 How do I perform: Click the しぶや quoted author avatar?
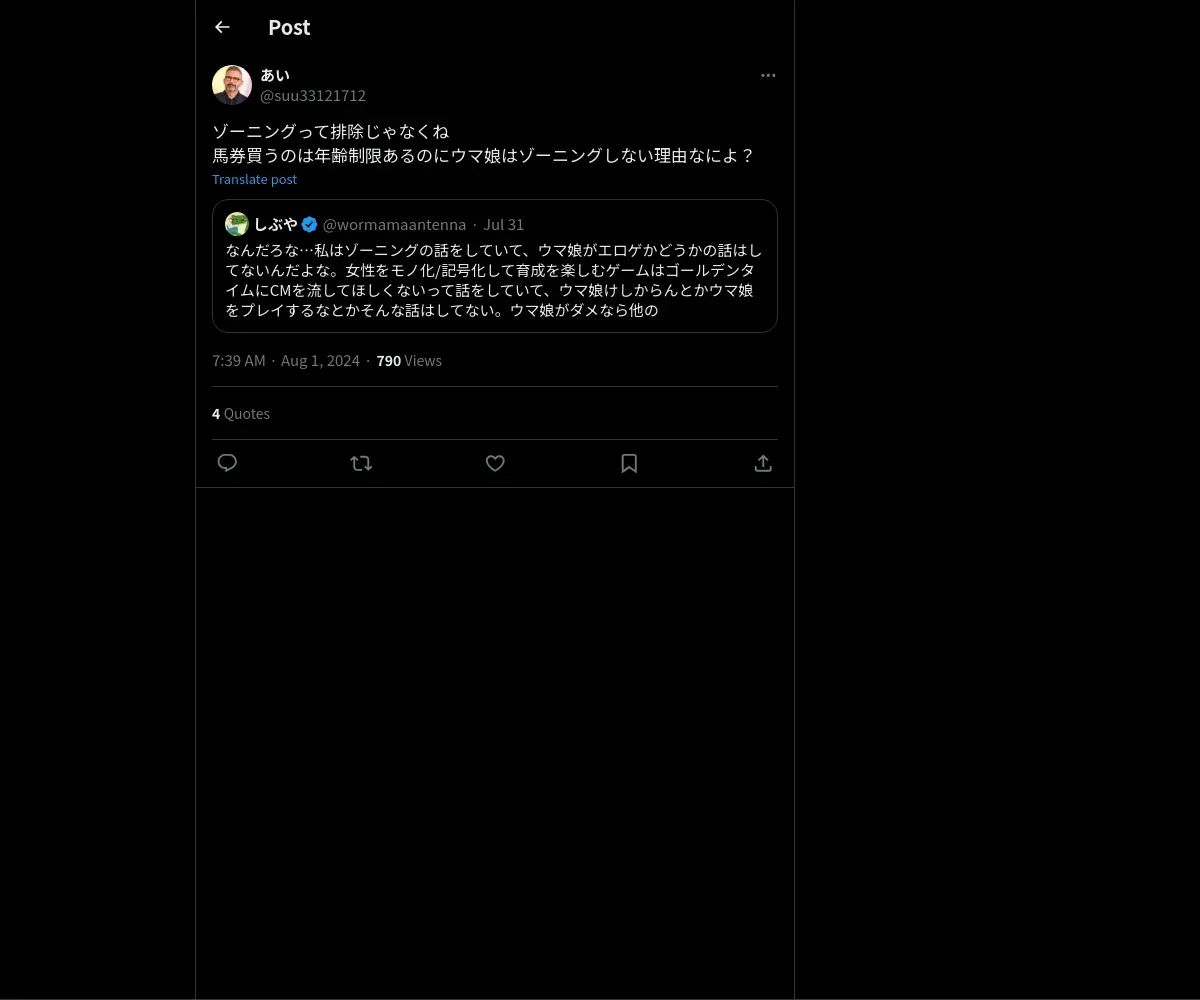click(x=237, y=224)
